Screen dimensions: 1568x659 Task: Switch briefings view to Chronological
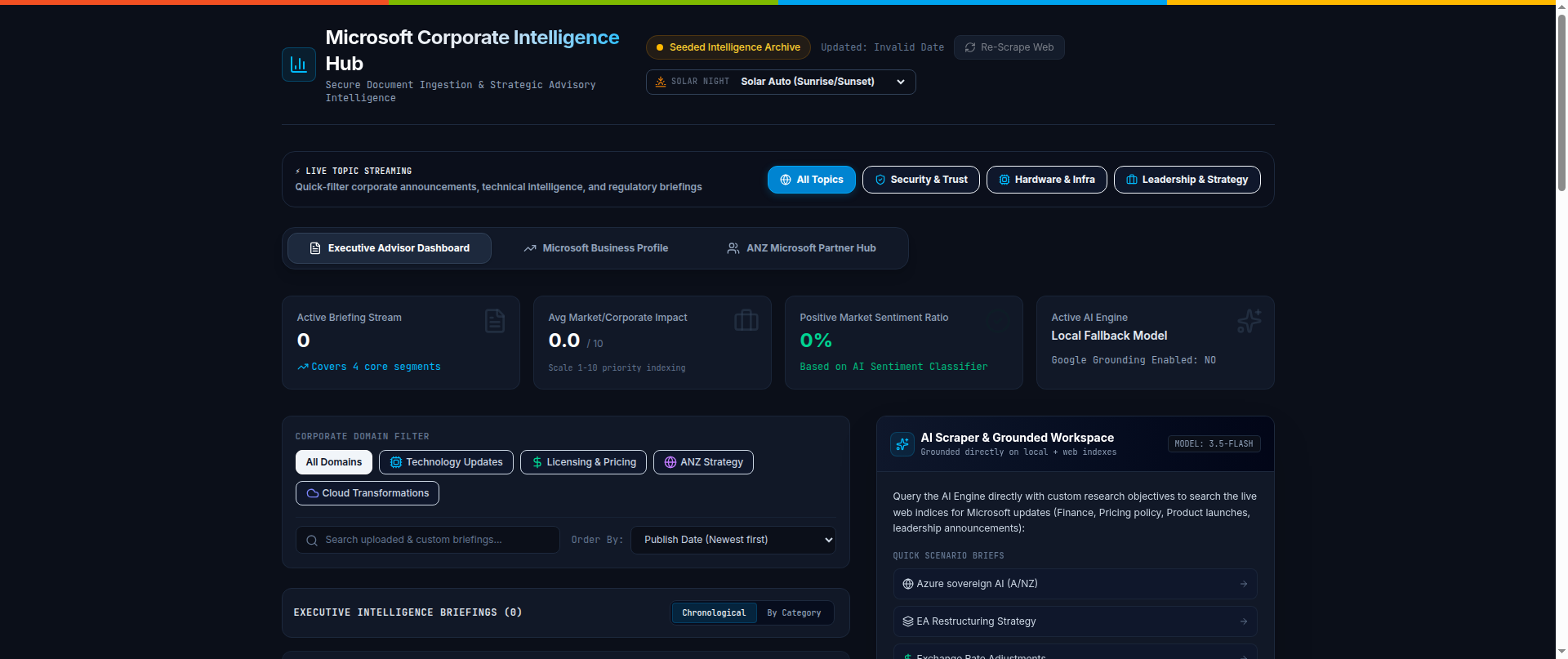click(714, 613)
